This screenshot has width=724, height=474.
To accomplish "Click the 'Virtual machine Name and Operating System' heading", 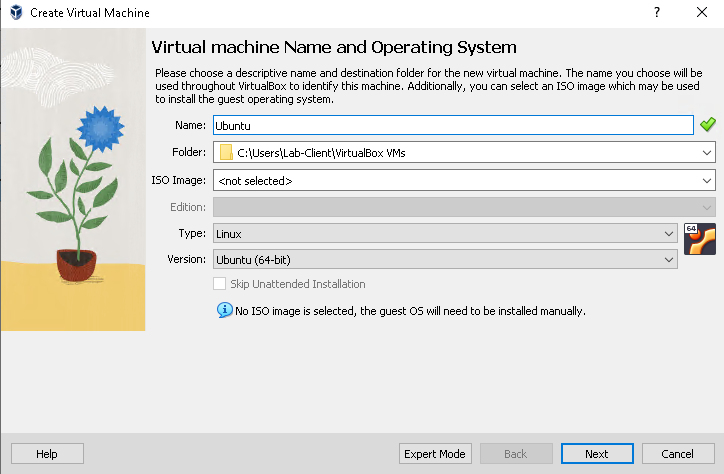I will pos(334,47).
